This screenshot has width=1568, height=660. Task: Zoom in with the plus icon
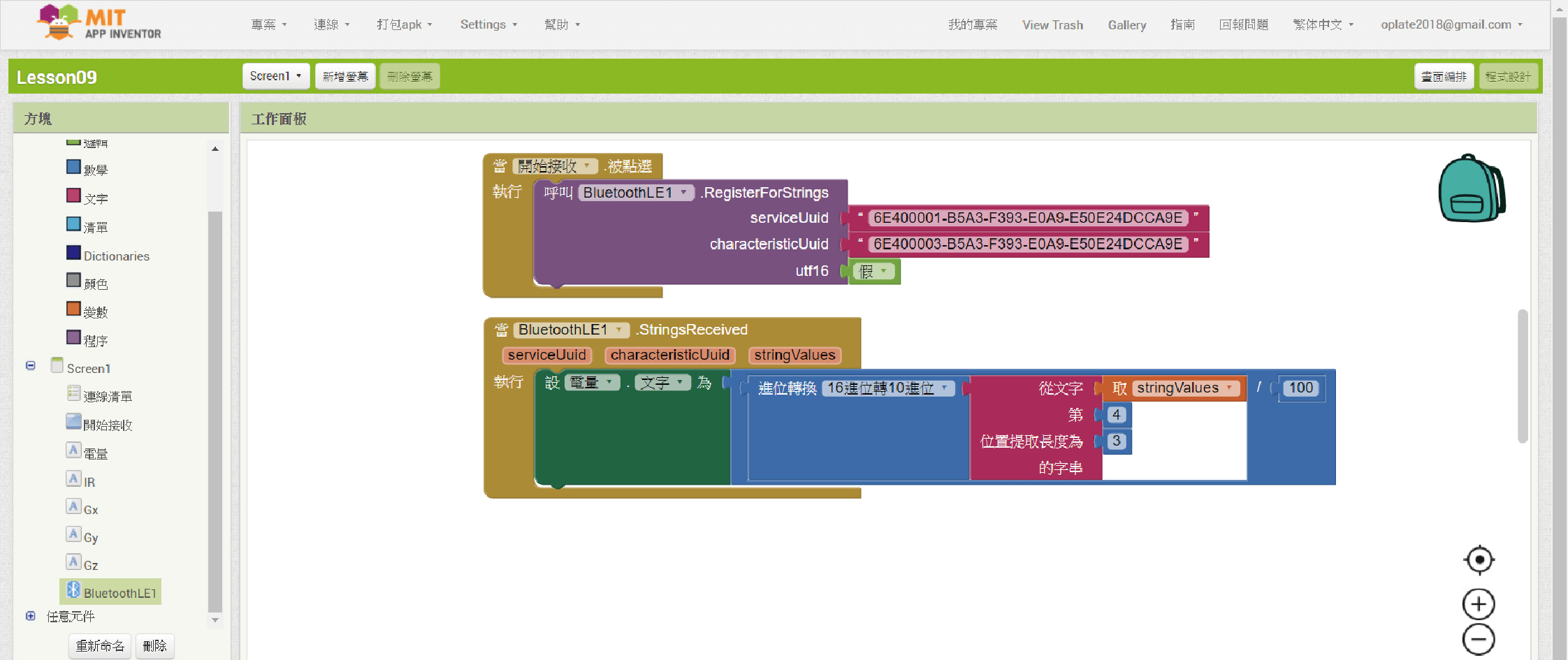pyautogui.click(x=1479, y=604)
